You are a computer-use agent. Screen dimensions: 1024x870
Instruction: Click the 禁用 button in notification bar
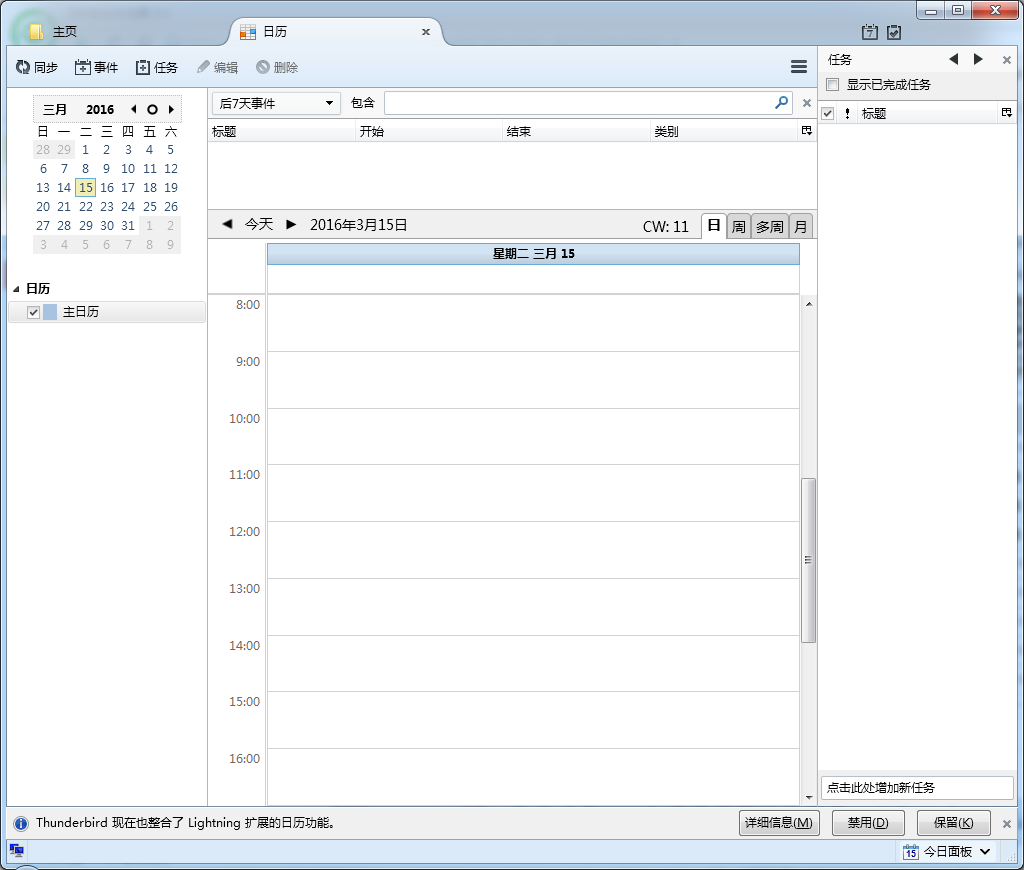point(867,823)
